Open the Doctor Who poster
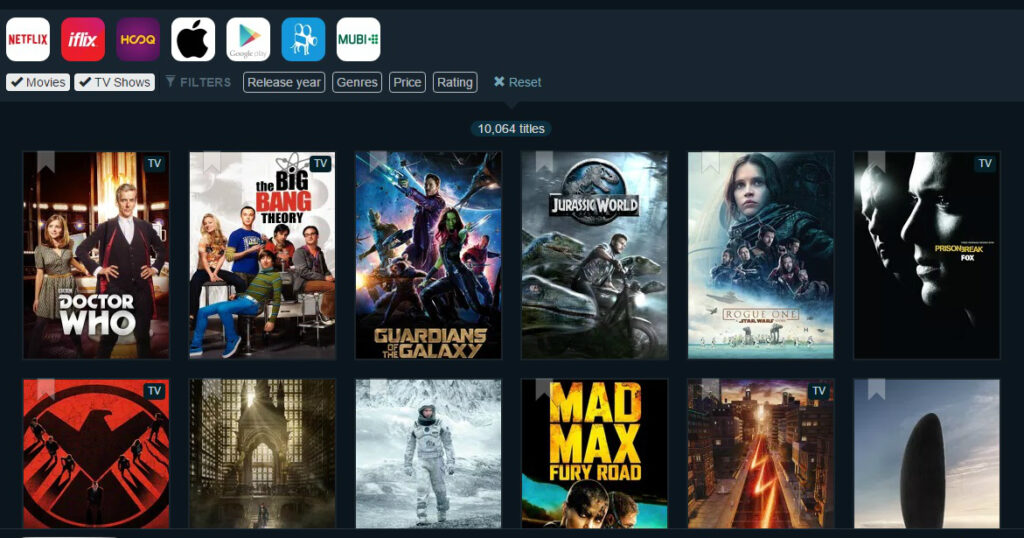The image size is (1024, 538). (x=96, y=255)
